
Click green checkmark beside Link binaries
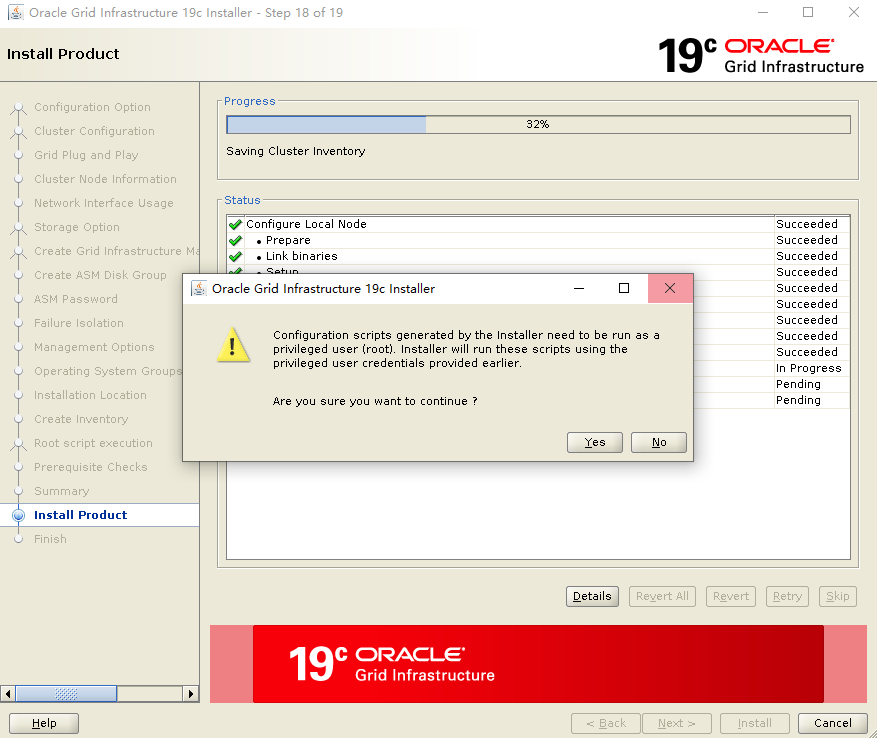point(235,255)
